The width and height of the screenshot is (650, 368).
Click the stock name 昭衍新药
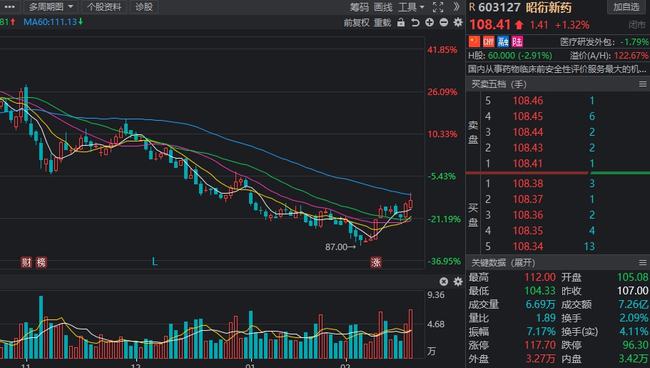[x=549, y=7]
